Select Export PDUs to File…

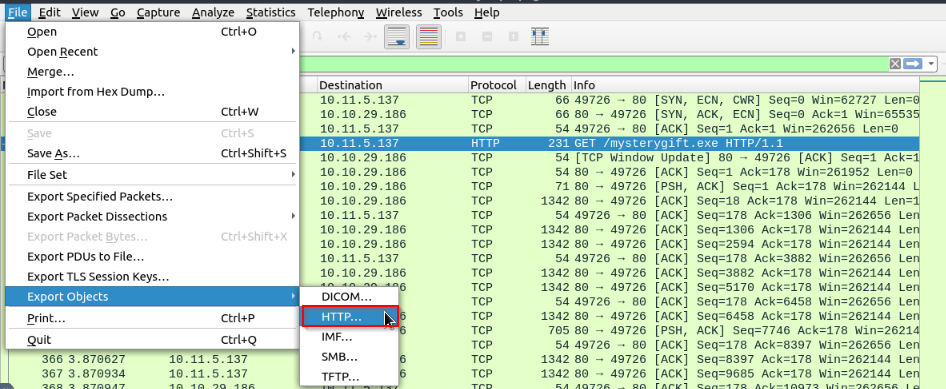click(152, 256)
